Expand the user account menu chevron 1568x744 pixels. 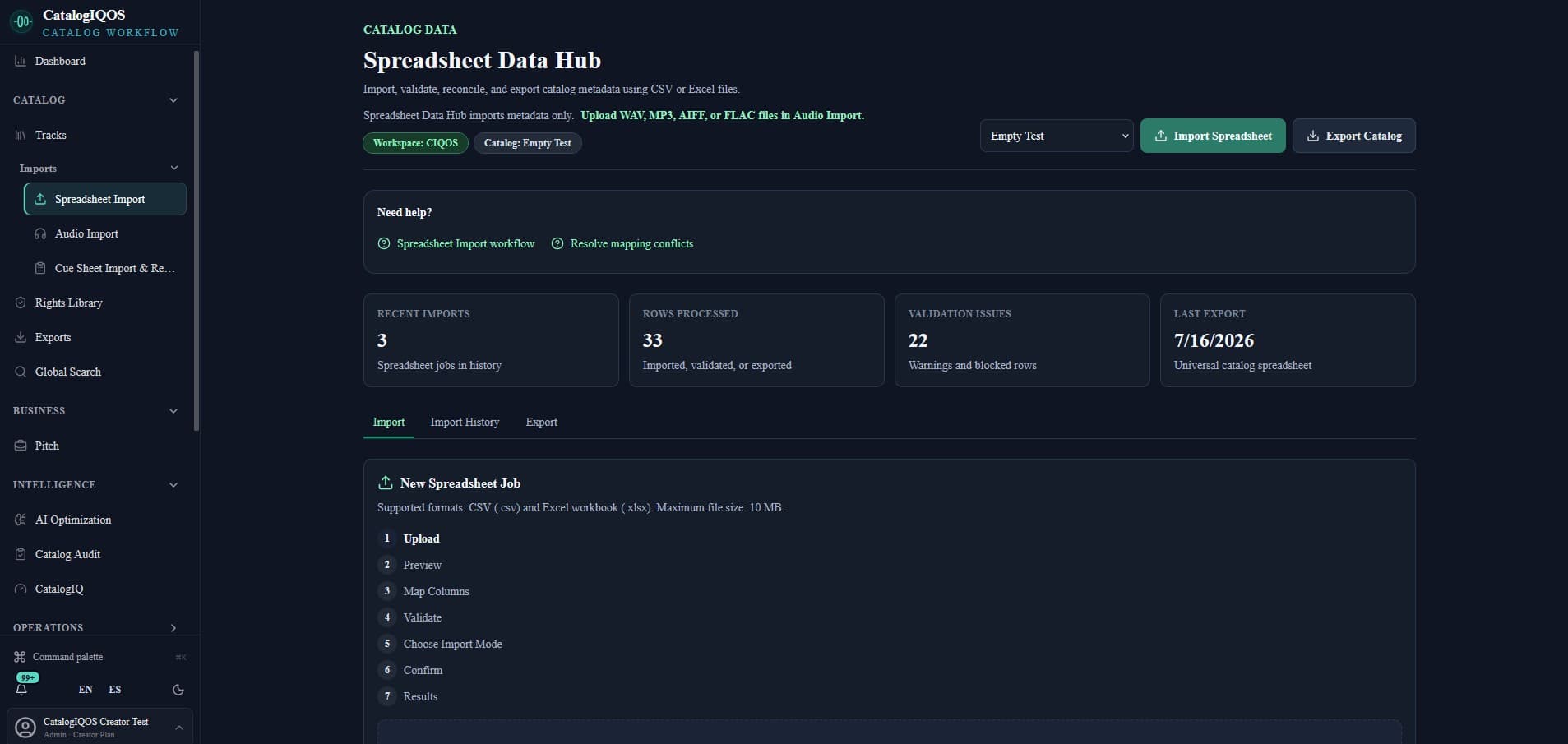pyautogui.click(x=179, y=728)
